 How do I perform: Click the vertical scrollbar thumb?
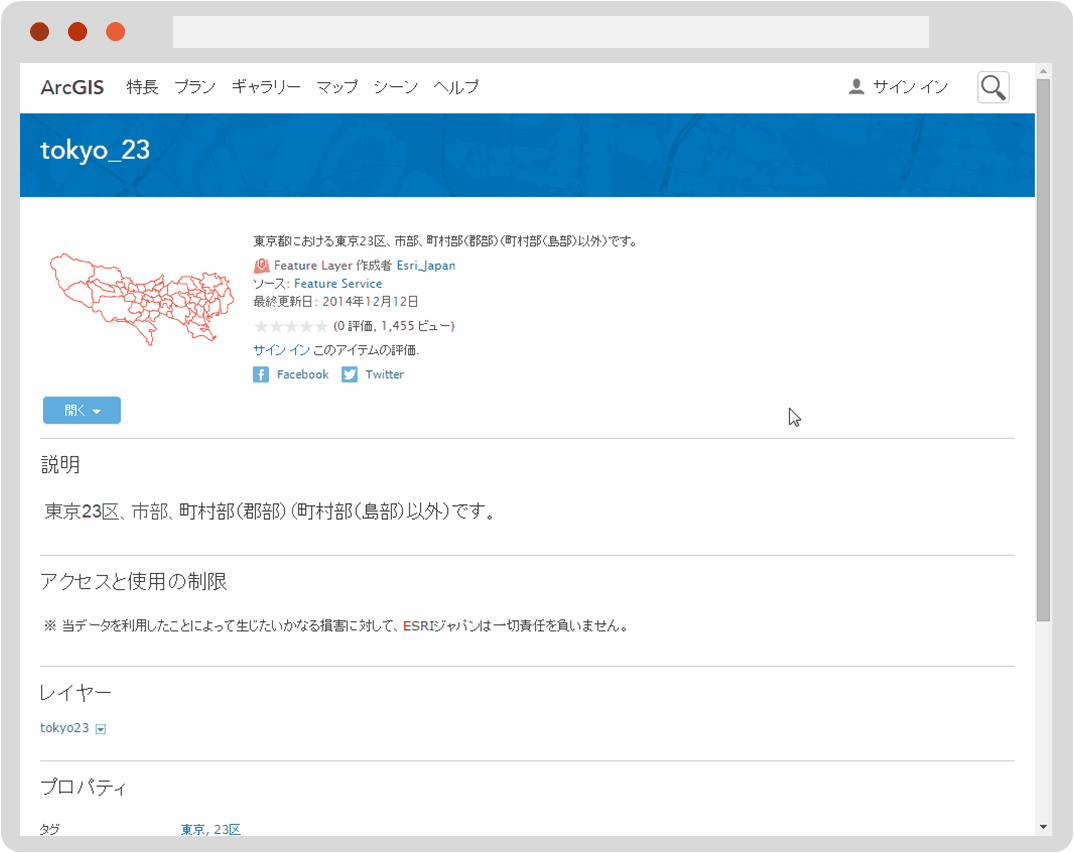click(x=1043, y=350)
